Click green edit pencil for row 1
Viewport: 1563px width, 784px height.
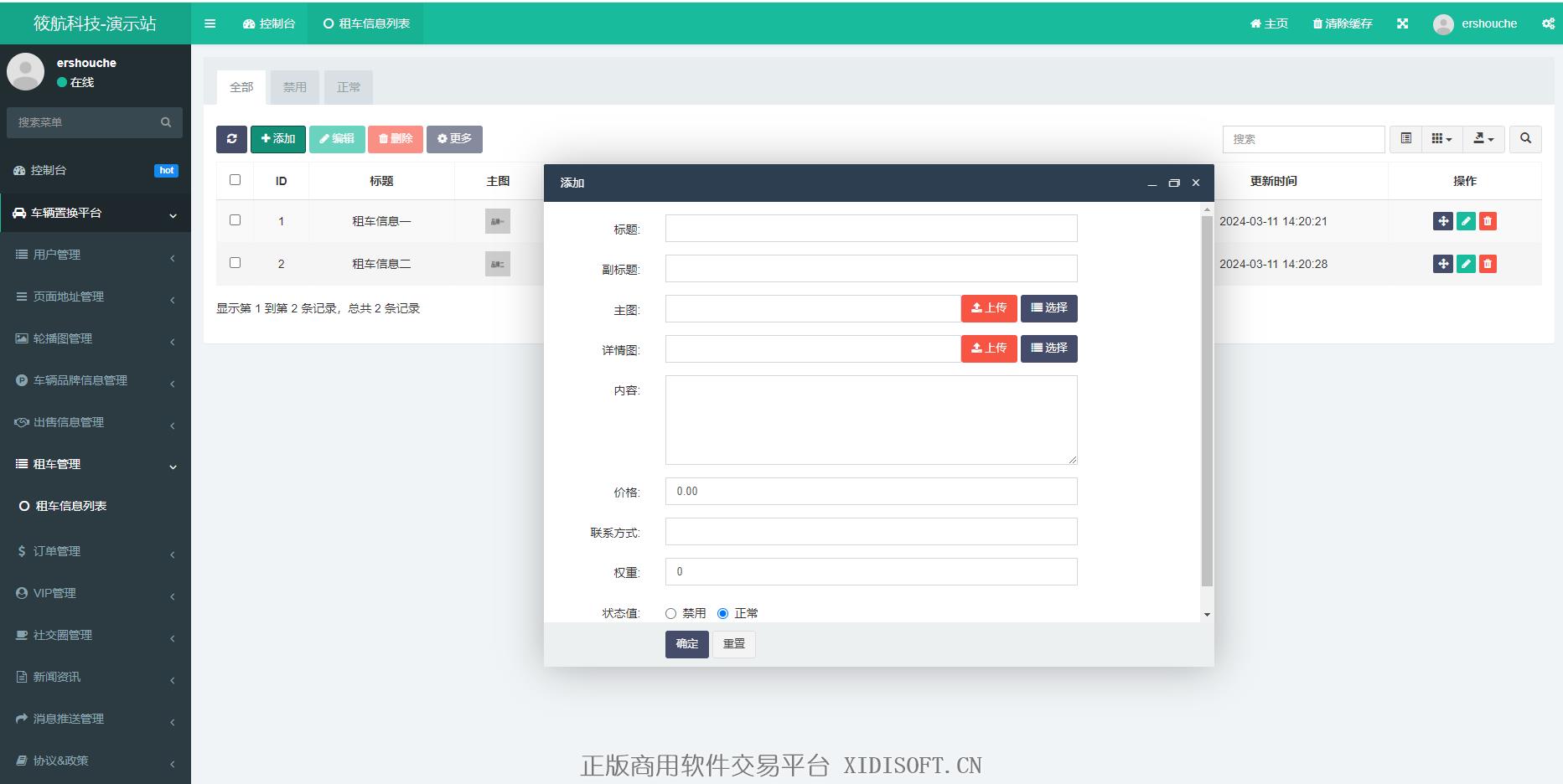tap(1466, 221)
